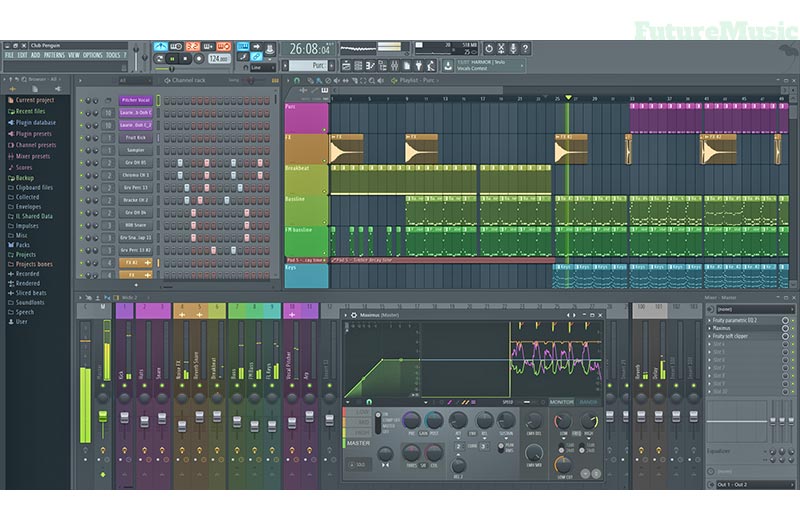The image size is (800, 530).
Task: Click the Keys track header in playlist
Action: (306, 275)
